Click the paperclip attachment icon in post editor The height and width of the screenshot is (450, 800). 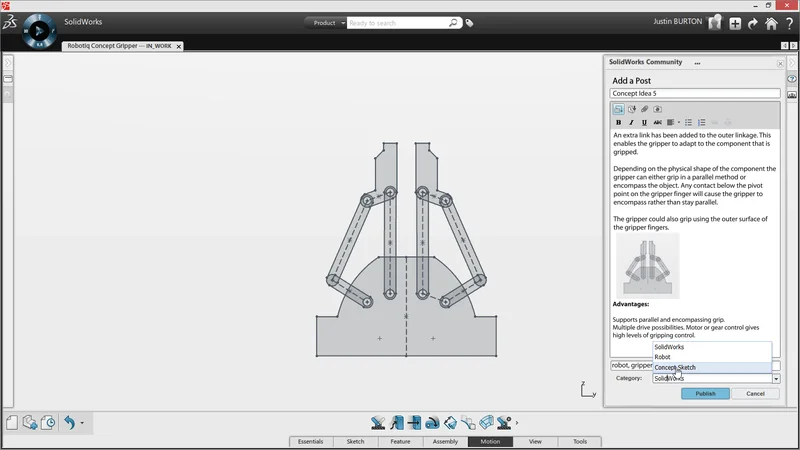645,108
